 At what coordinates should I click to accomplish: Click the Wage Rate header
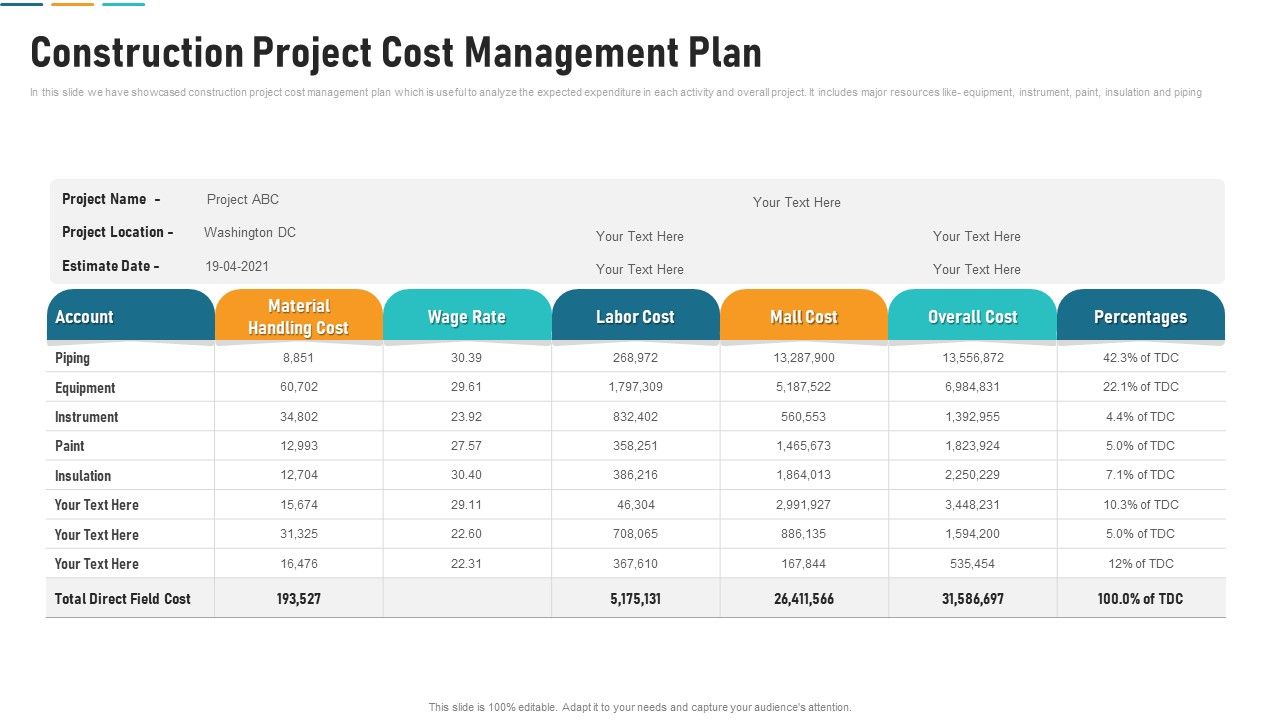coord(467,317)
